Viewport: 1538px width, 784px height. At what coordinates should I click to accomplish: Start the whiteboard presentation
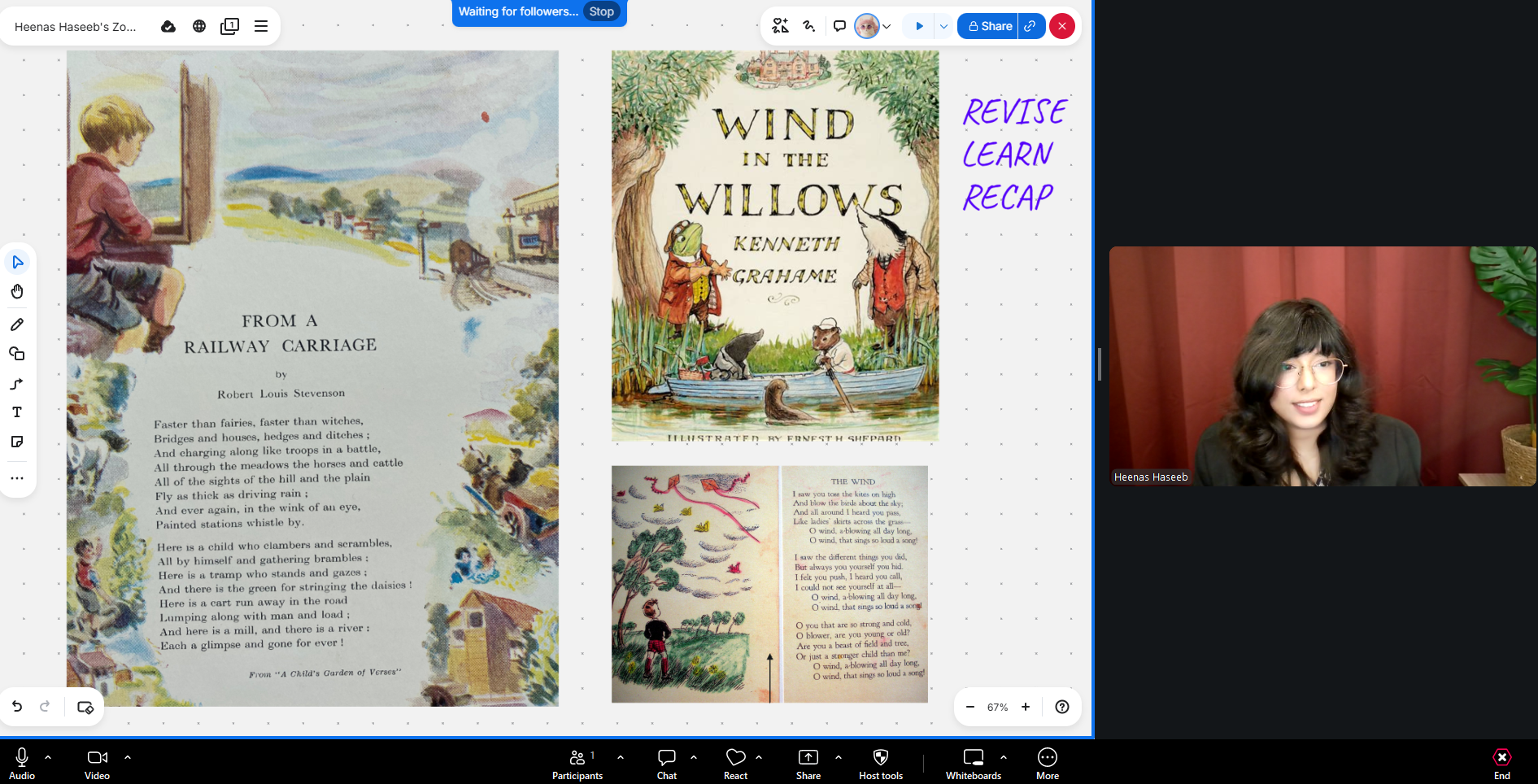(919, 26)
